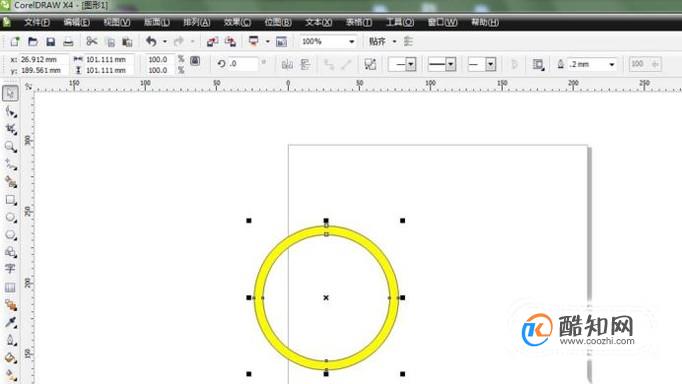Toggle the lock ratio button
The image size is (682, 384).
point(195,61)
